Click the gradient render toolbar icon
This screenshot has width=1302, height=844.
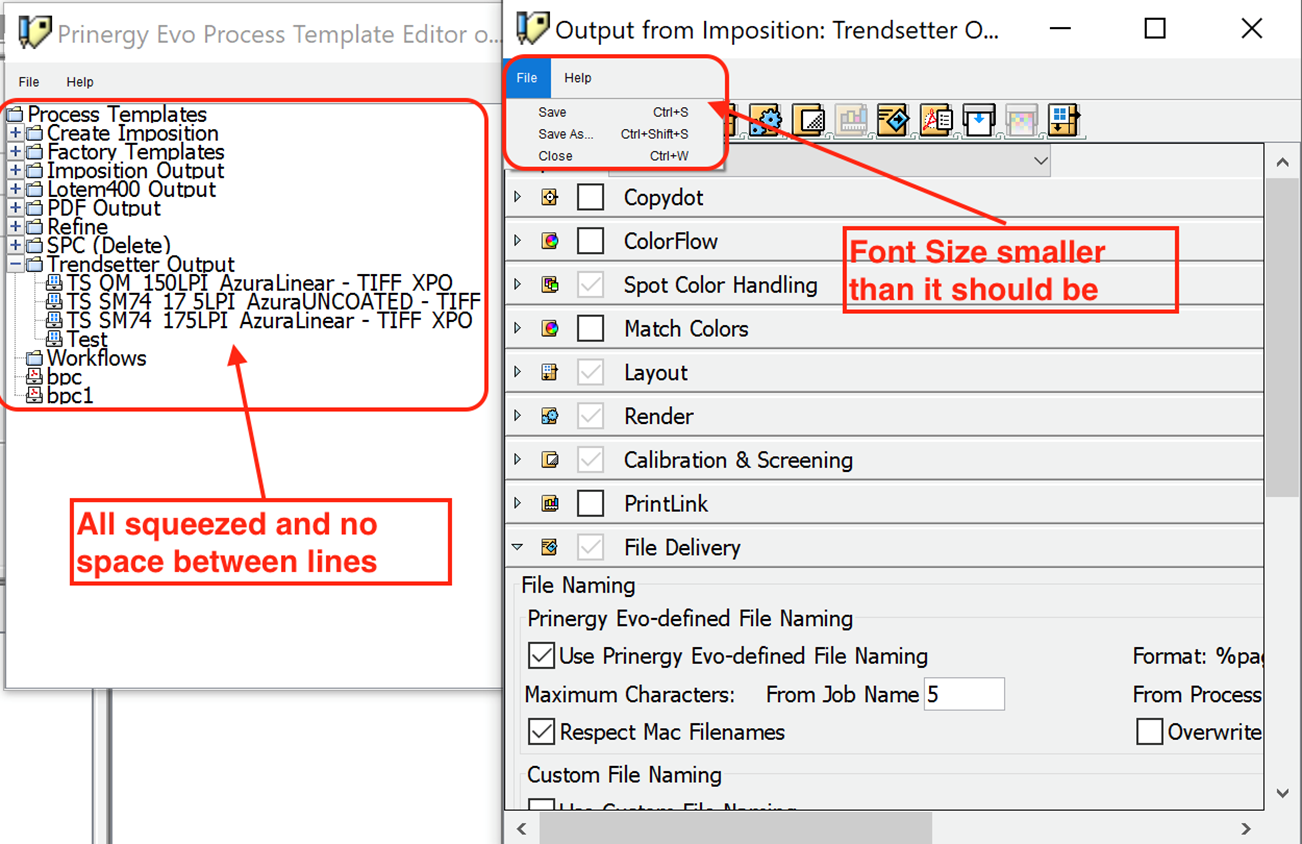click(808, 120)
